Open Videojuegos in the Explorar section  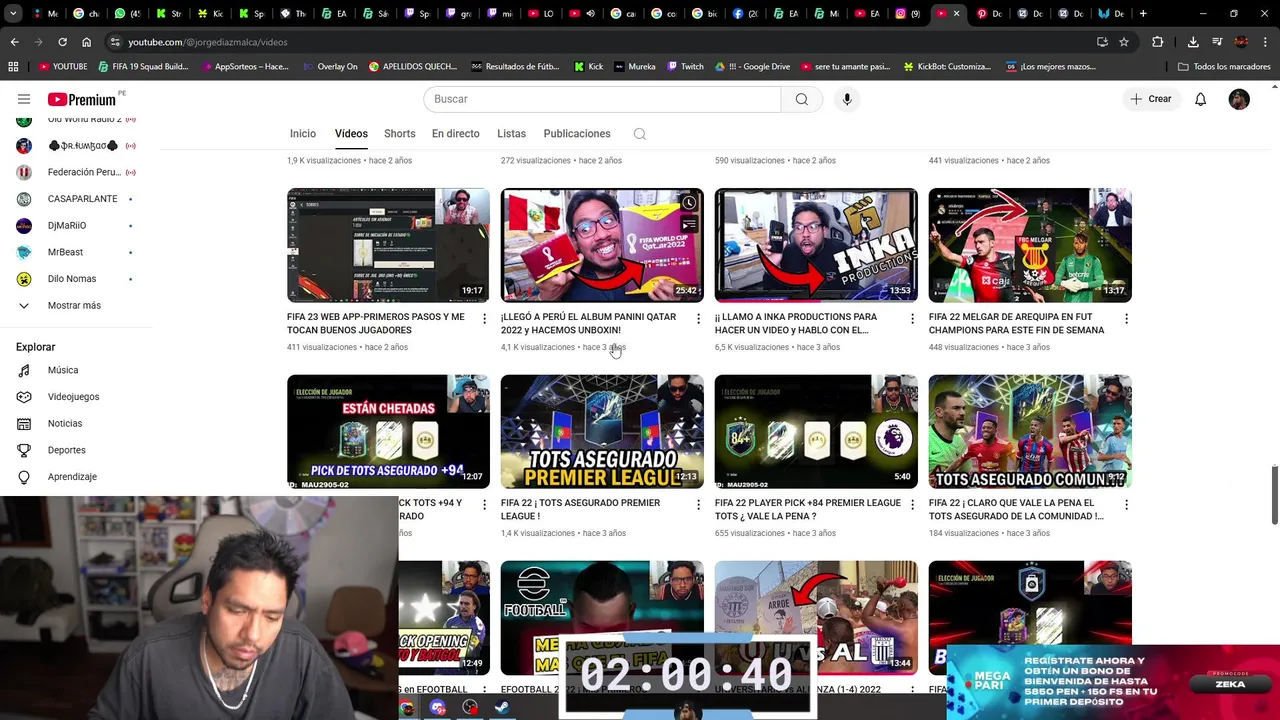[x=73, y=397]
